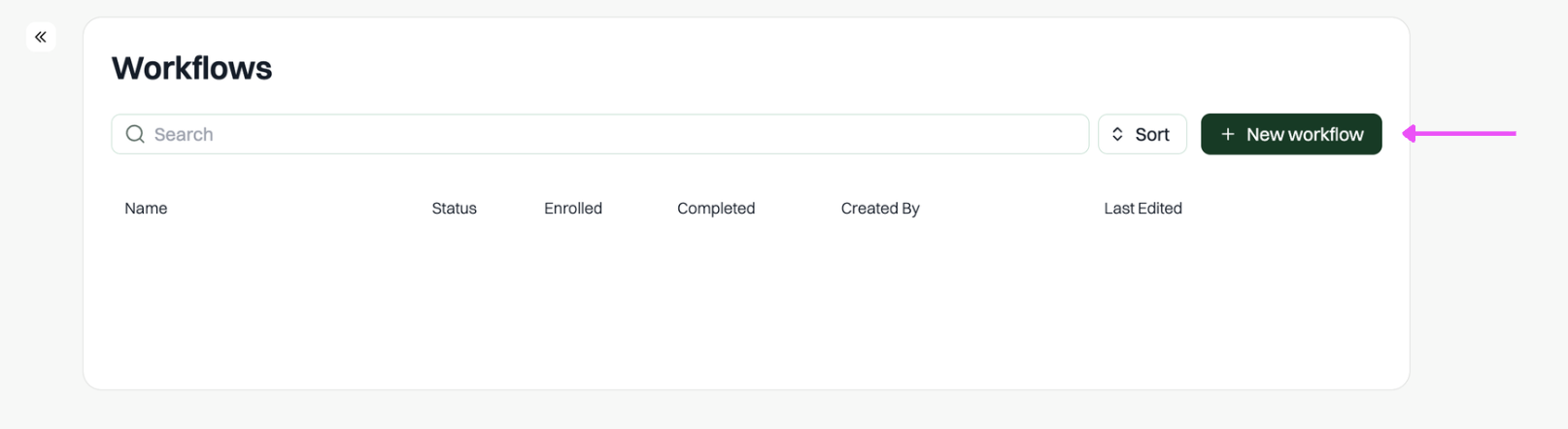
Task: Focus the Search workflows input field
Action: tap(599, 134)
